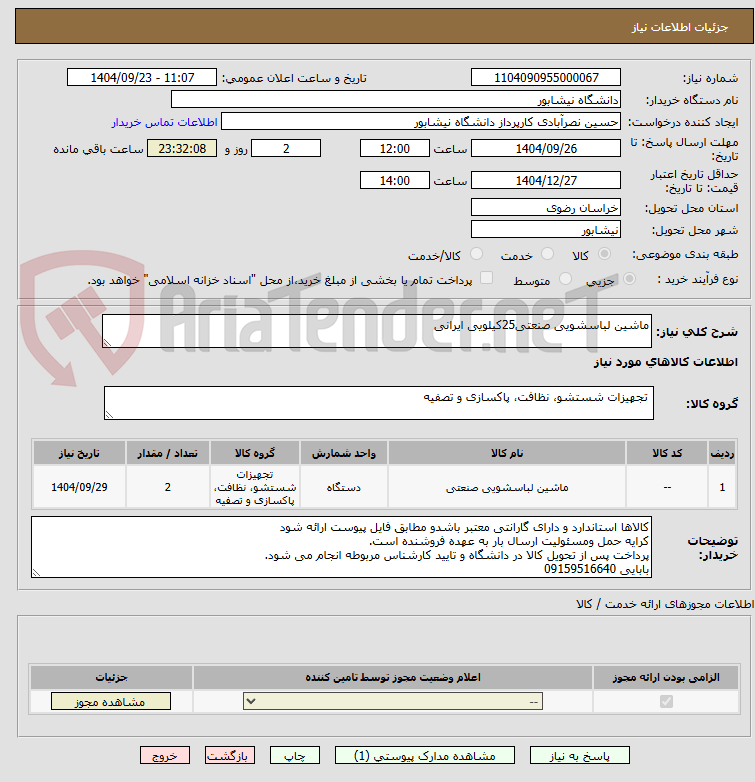The height and width of the screenshot is (782, 755).
Task: Click the ایجاد کننده درخواست field
Action: click(x=421, y=121)
